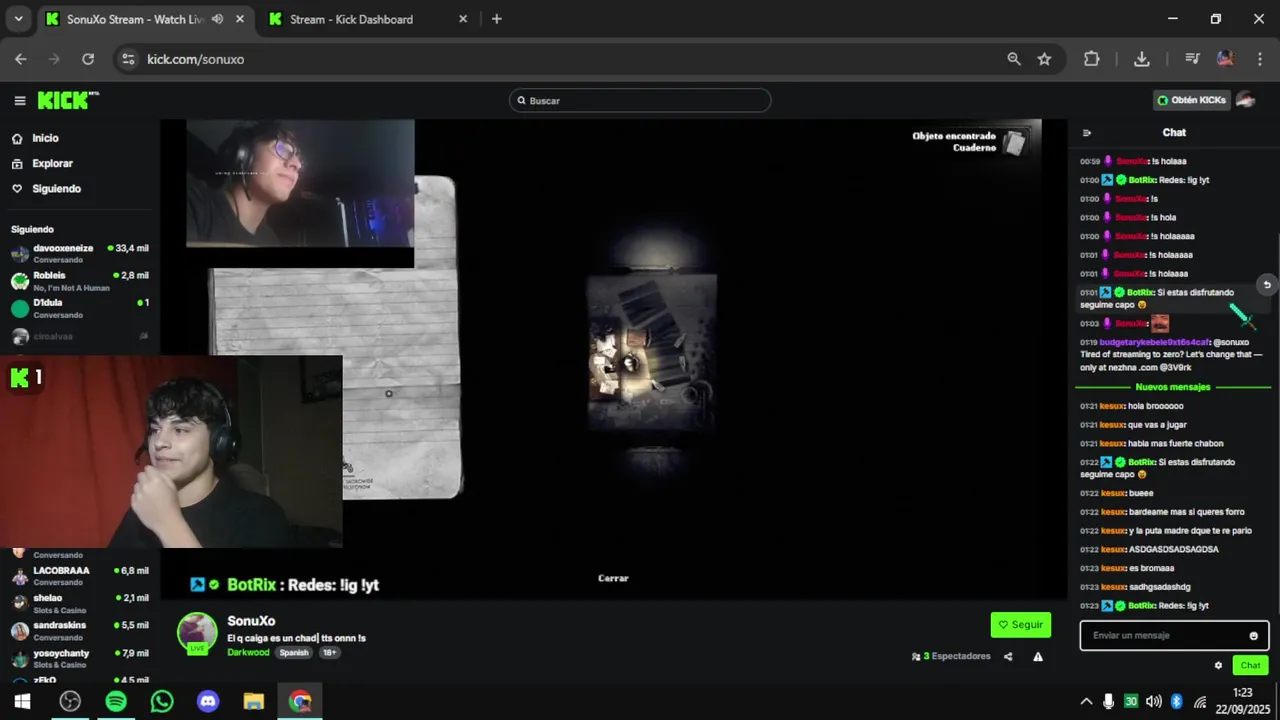Open Discord from taskbar
1280x720 pixels.
[208, 701]
